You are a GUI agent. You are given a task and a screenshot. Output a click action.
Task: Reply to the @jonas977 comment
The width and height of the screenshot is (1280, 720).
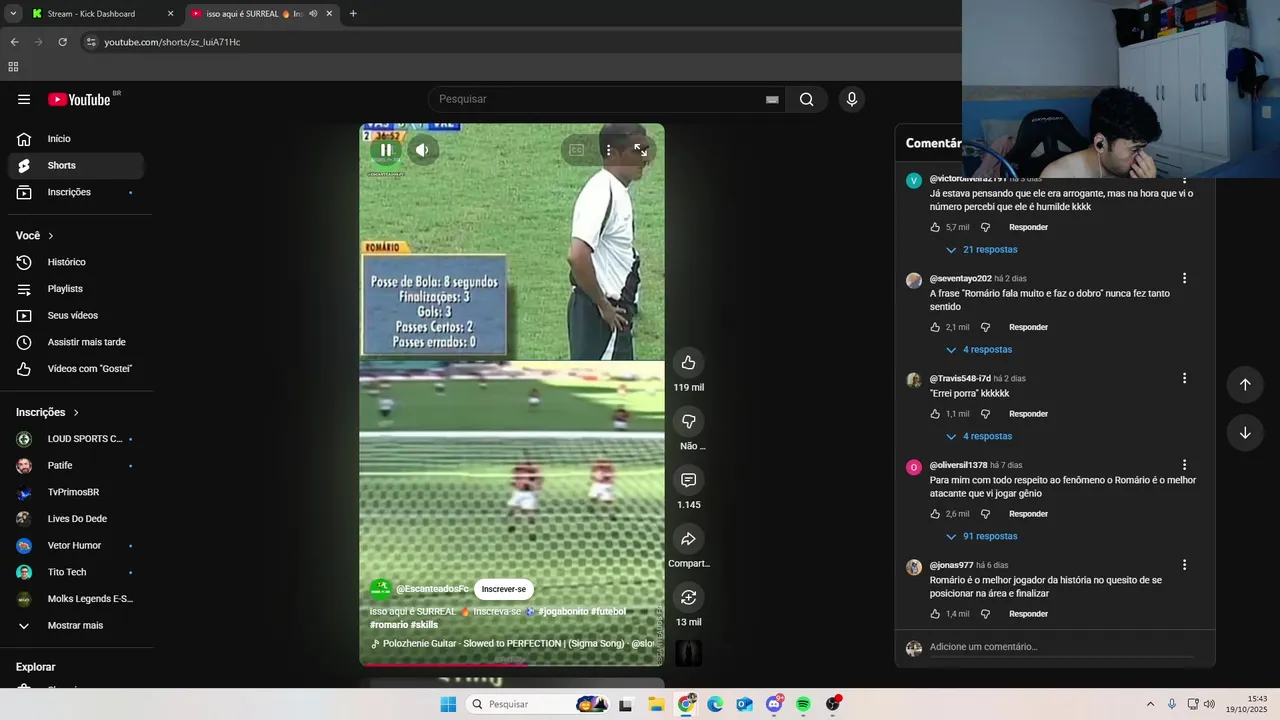coord(1028,614)
